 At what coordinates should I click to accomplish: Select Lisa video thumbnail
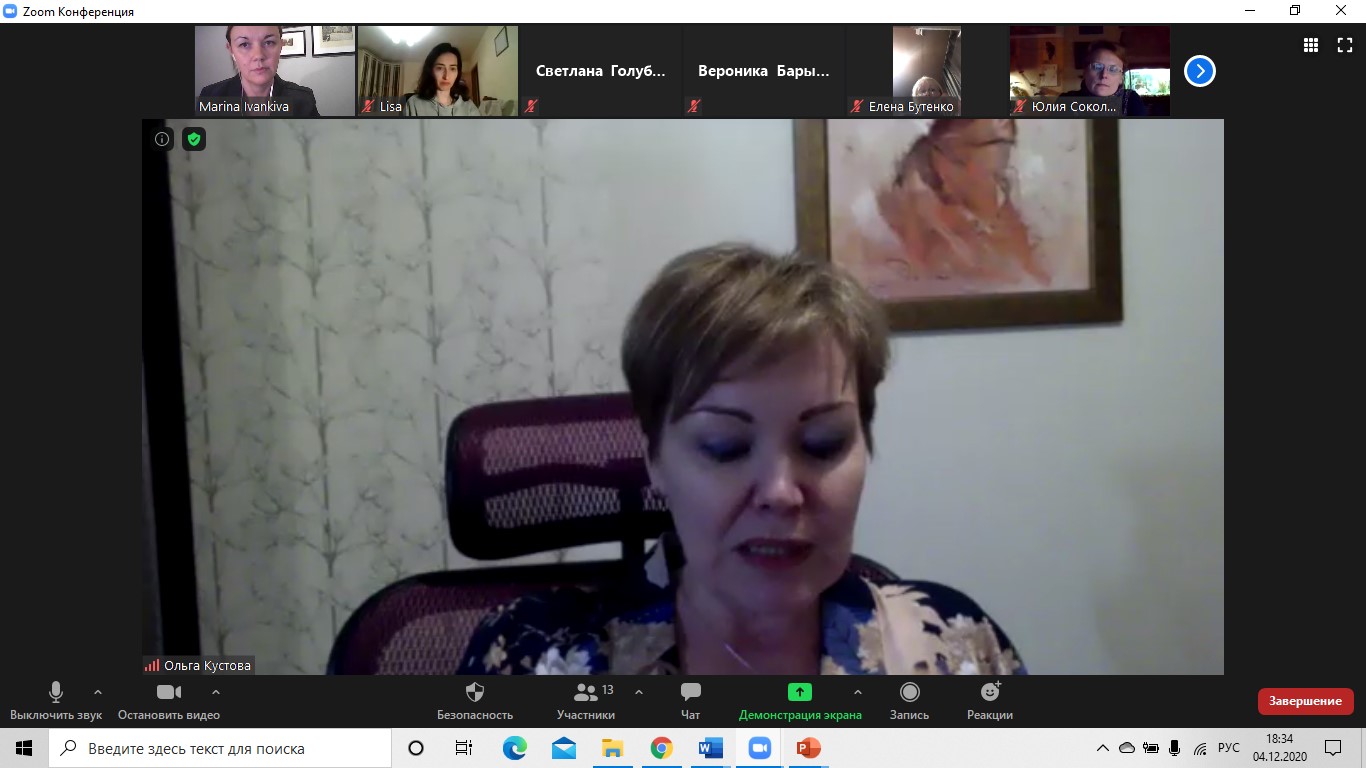click(438, 71)
